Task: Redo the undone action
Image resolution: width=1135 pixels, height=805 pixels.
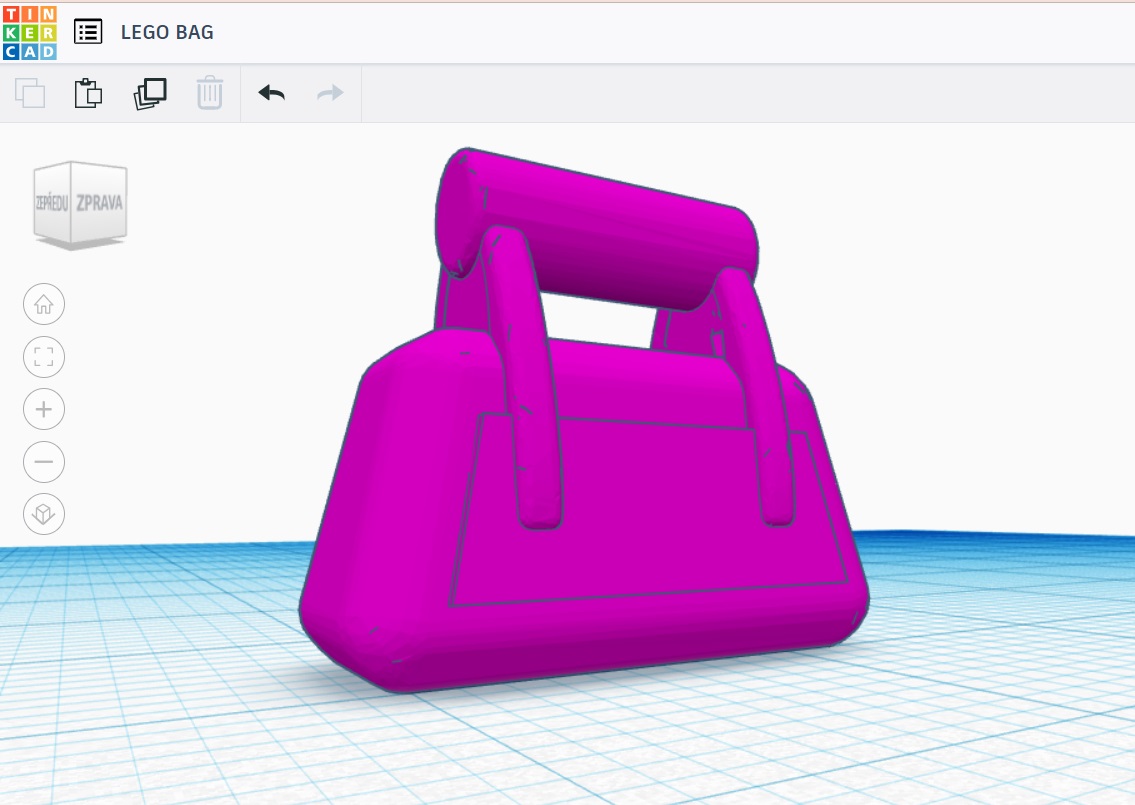Action: click(x=330, y=93)
